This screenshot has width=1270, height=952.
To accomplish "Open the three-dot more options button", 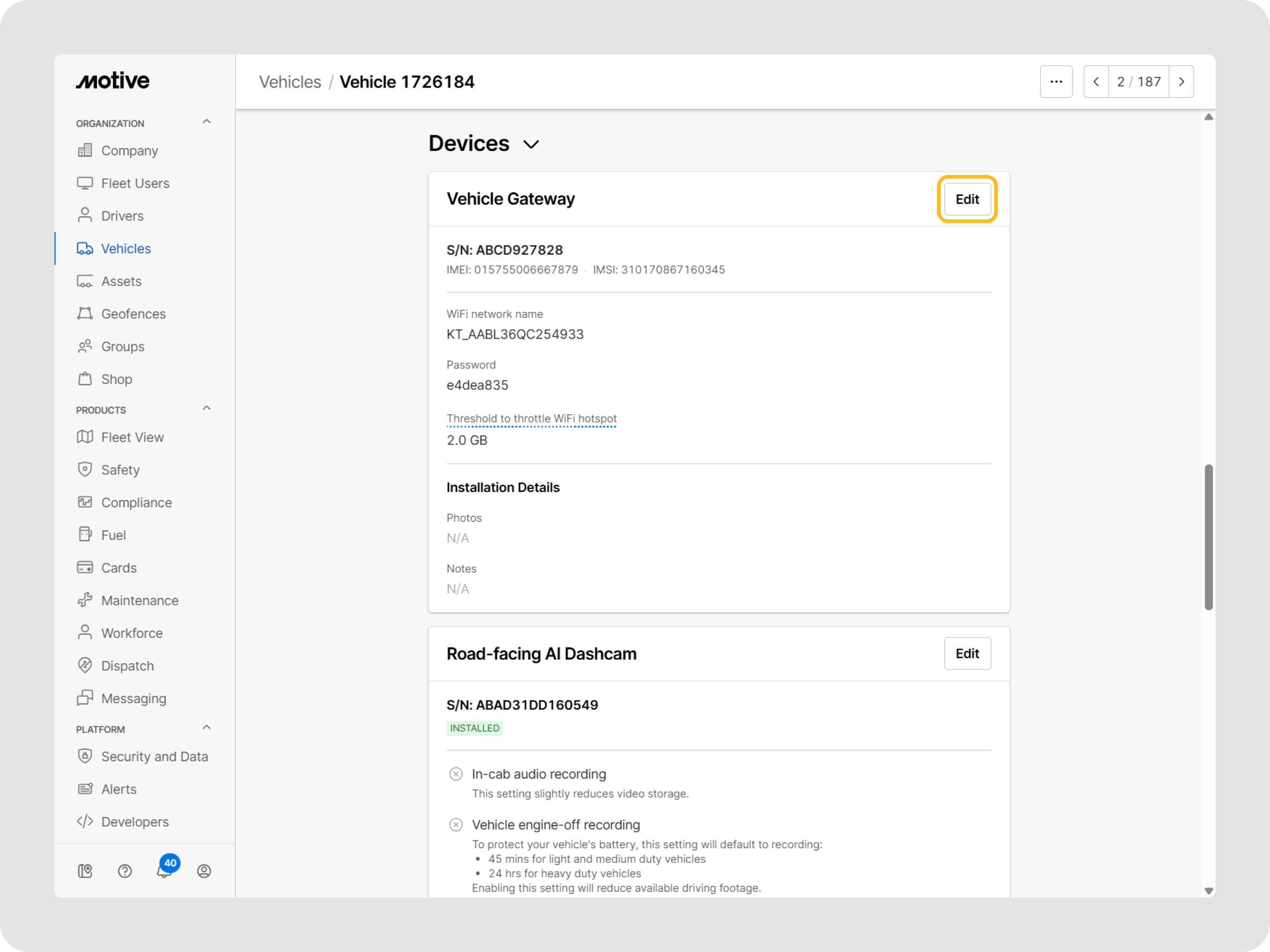I will [1056, 82].
